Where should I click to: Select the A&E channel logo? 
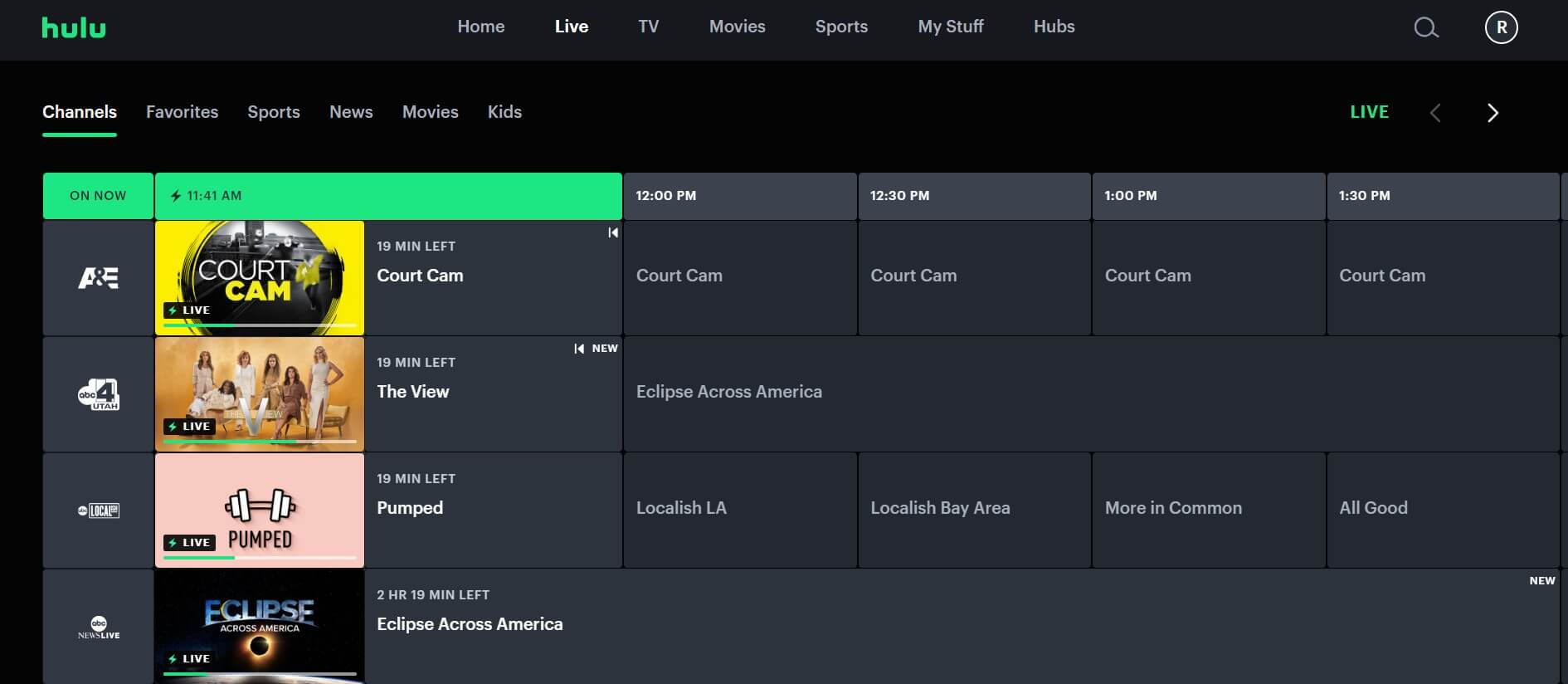click(98, 278)
